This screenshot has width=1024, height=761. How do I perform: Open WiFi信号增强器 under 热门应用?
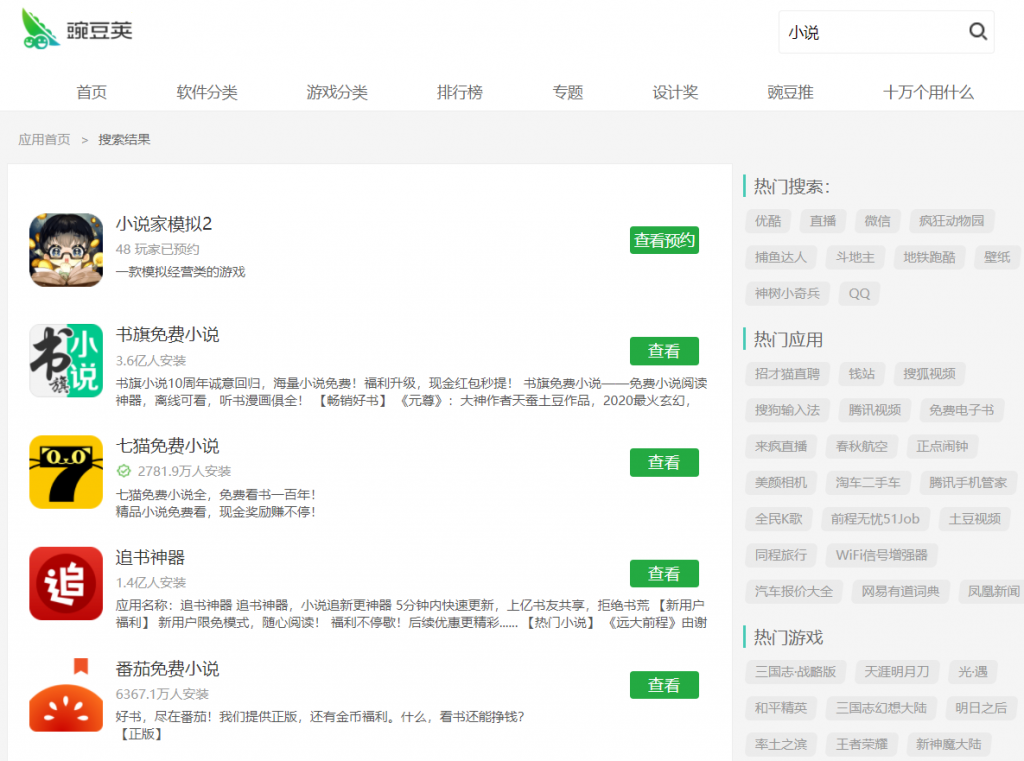[x=882, y=555]
